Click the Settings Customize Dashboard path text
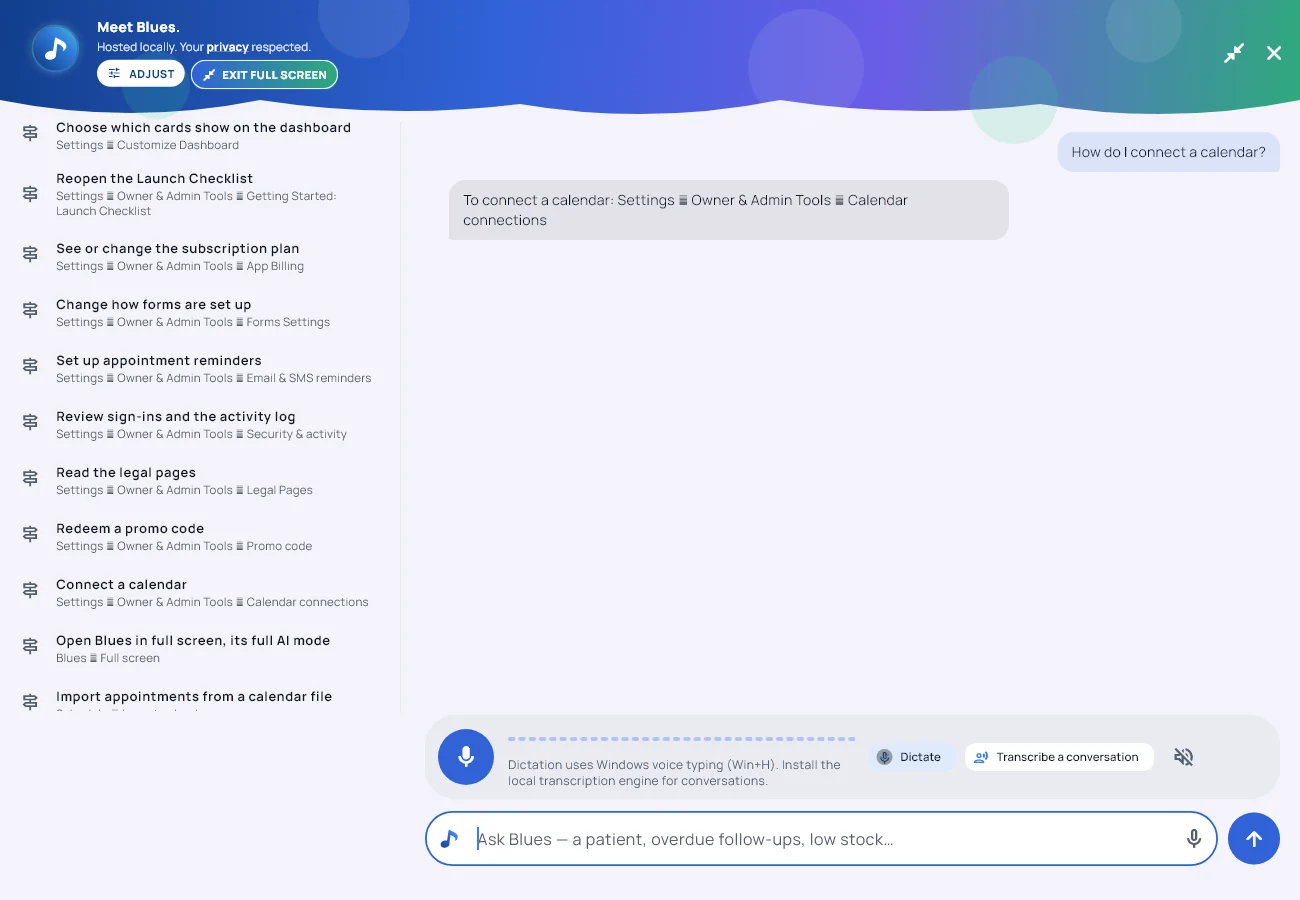The image size is (1300, 900). point(148,145)
